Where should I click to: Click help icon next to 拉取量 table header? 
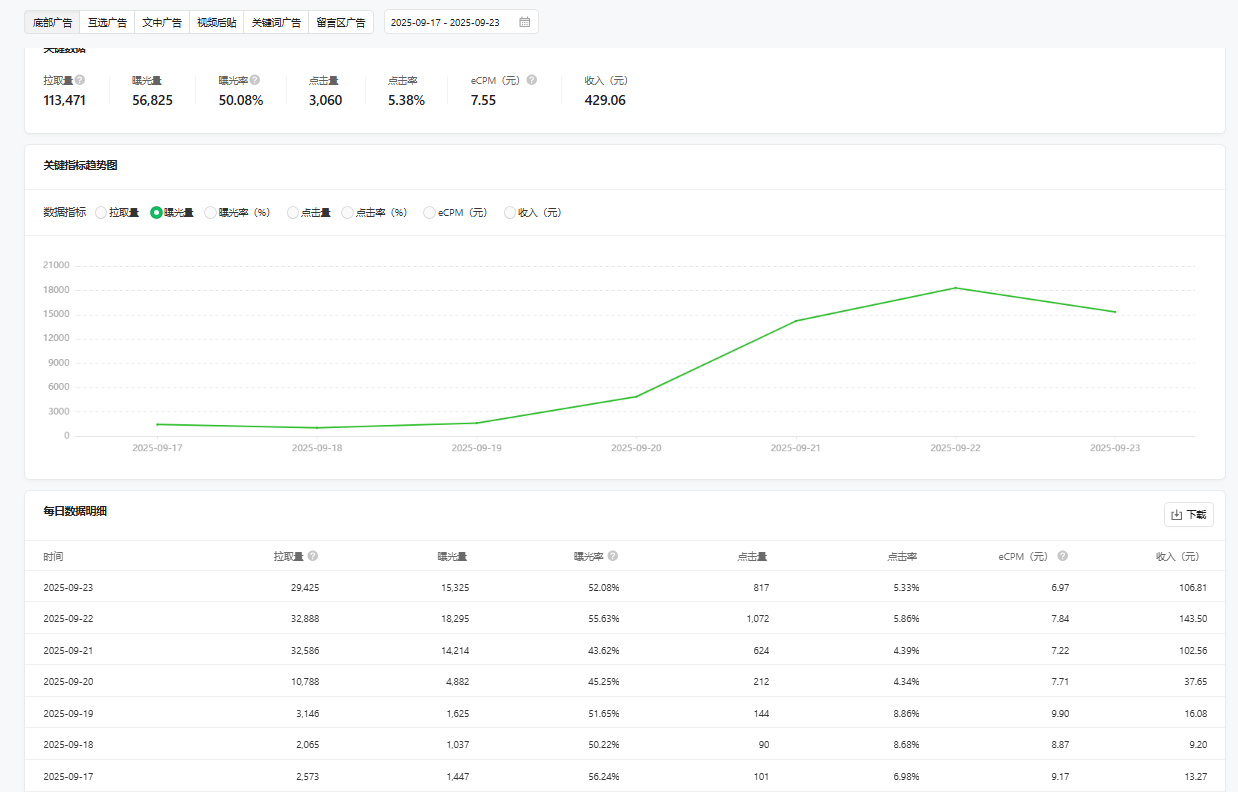313,556
